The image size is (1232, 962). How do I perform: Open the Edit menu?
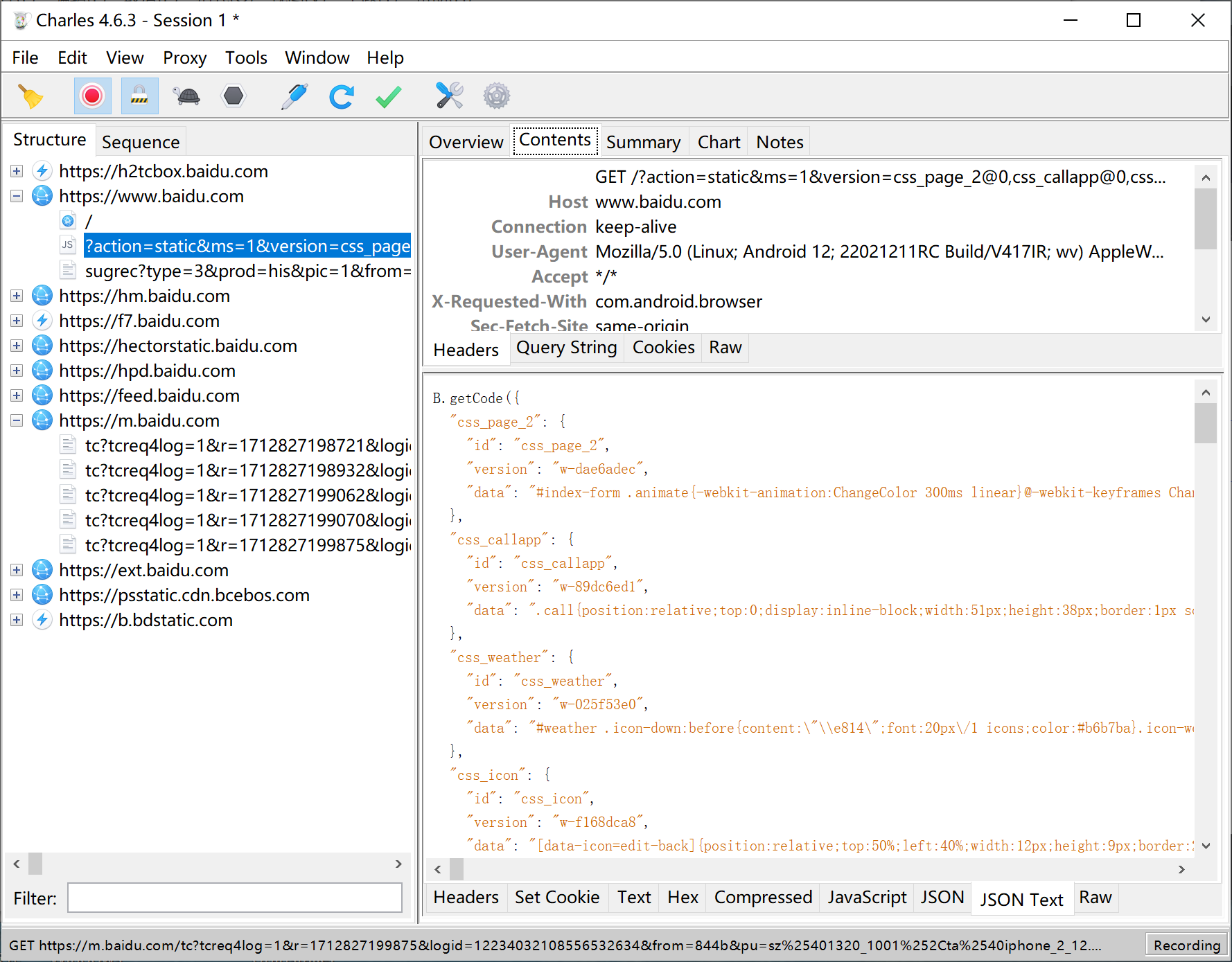(x=72, y=57)
